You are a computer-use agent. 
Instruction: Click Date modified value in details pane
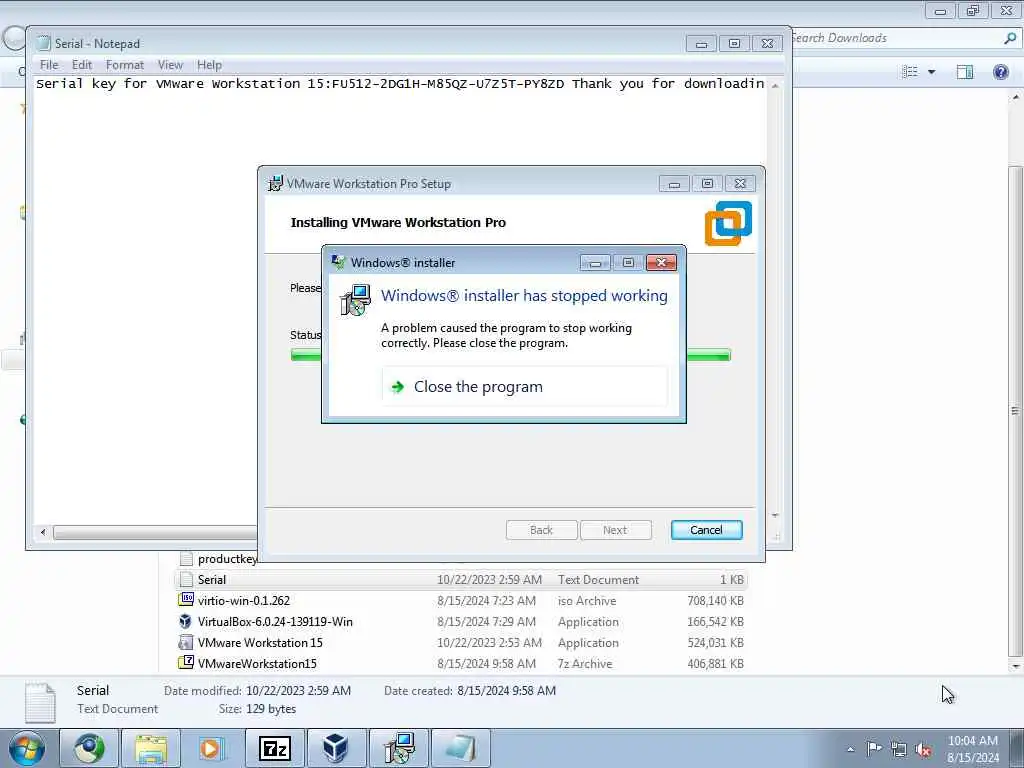[x=298, y=690]
